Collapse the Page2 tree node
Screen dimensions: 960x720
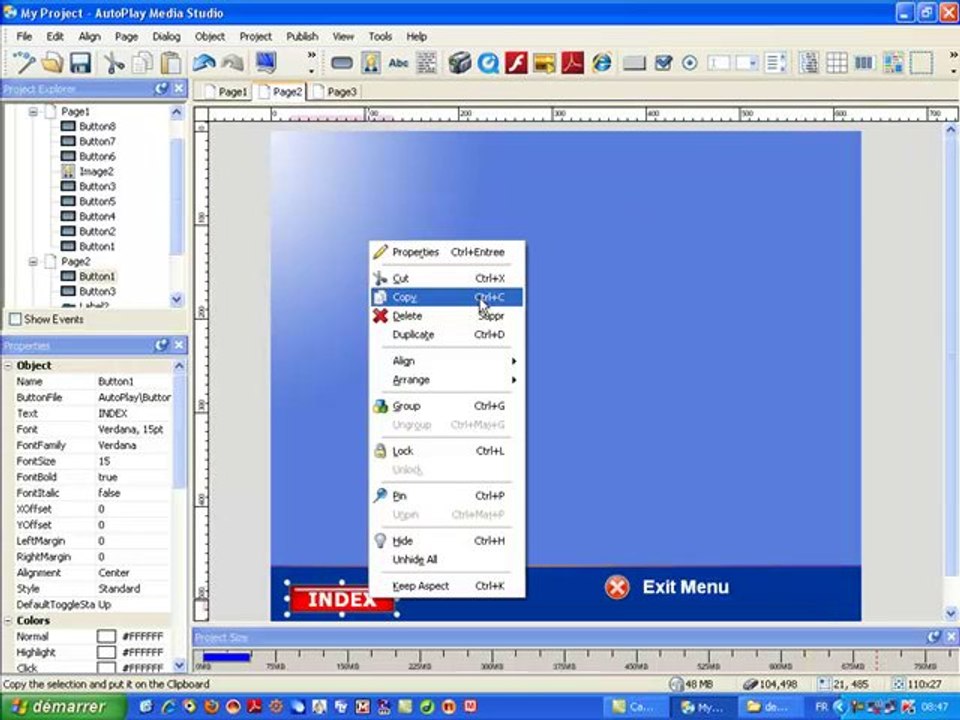pyautogui.click(x=33, y=261)
